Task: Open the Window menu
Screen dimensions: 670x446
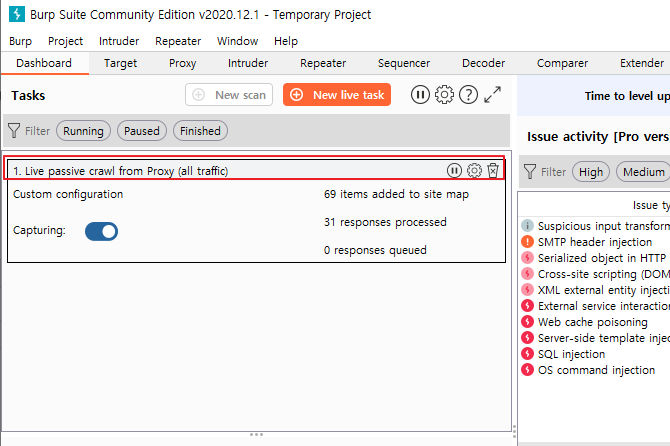Action: [237, 41]
